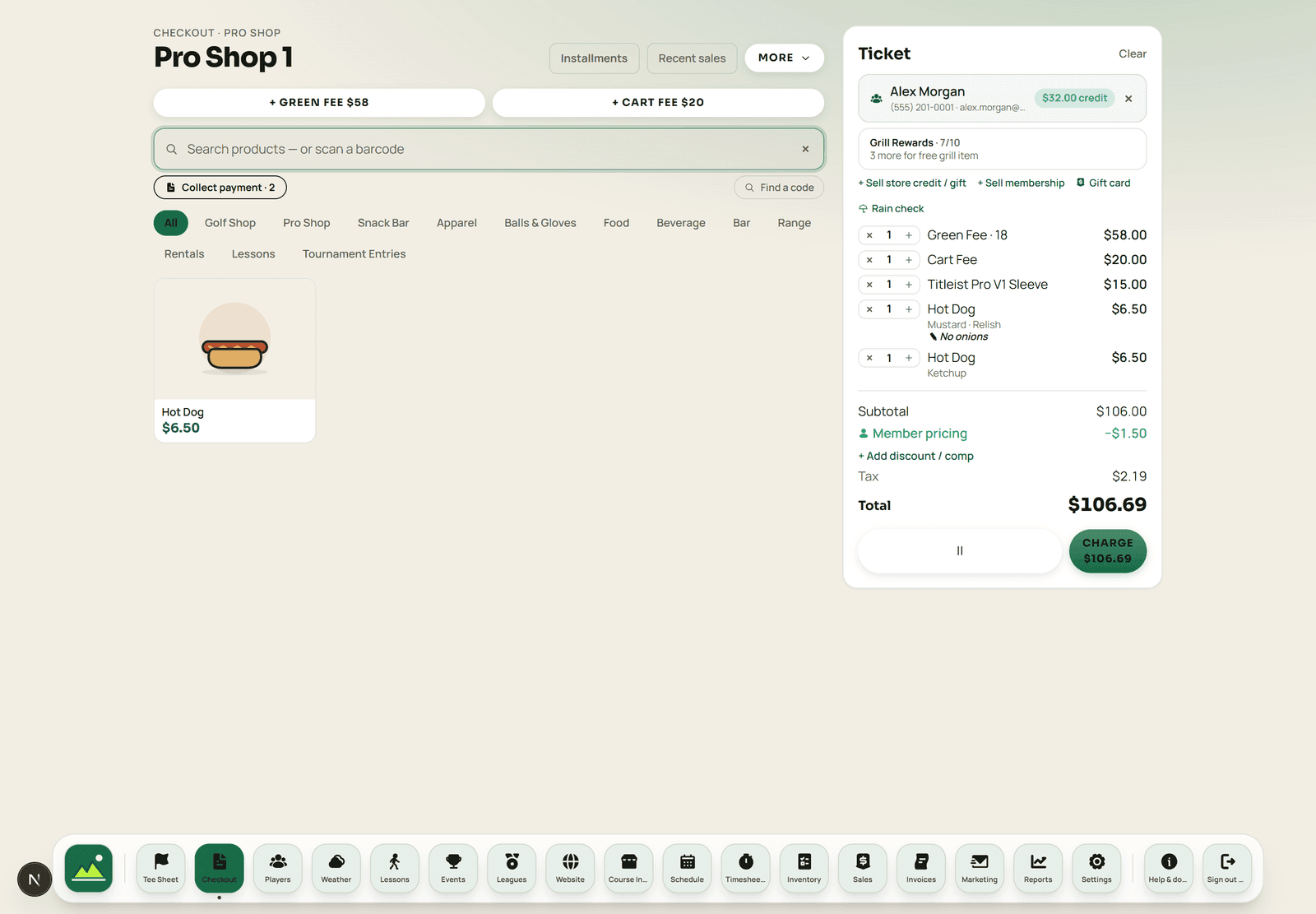Focus the product search field
Image resolution: width=1316 pixels, height=914 pixels.
[489, 149]
